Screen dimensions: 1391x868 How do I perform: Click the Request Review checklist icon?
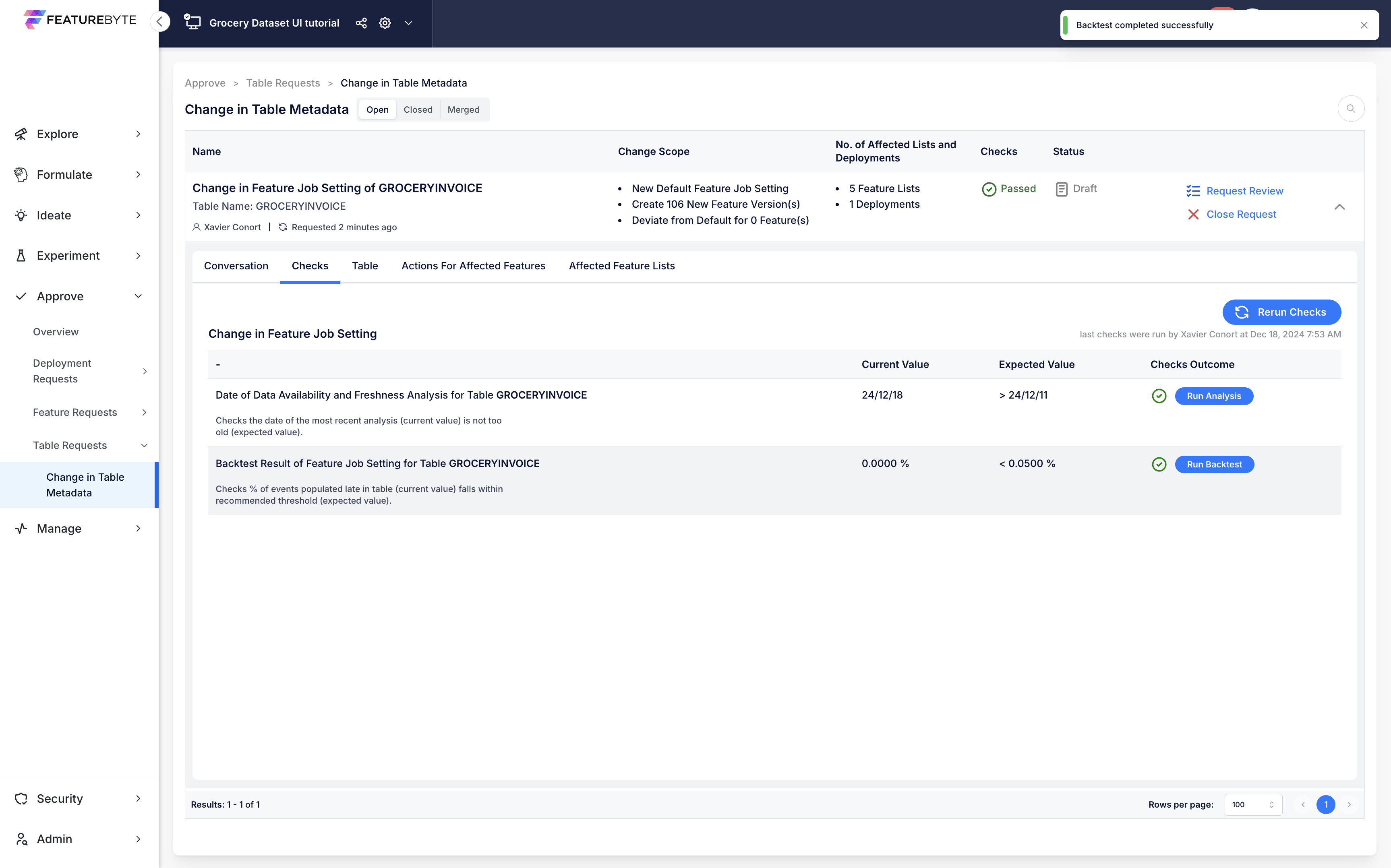pos(1193,190)
